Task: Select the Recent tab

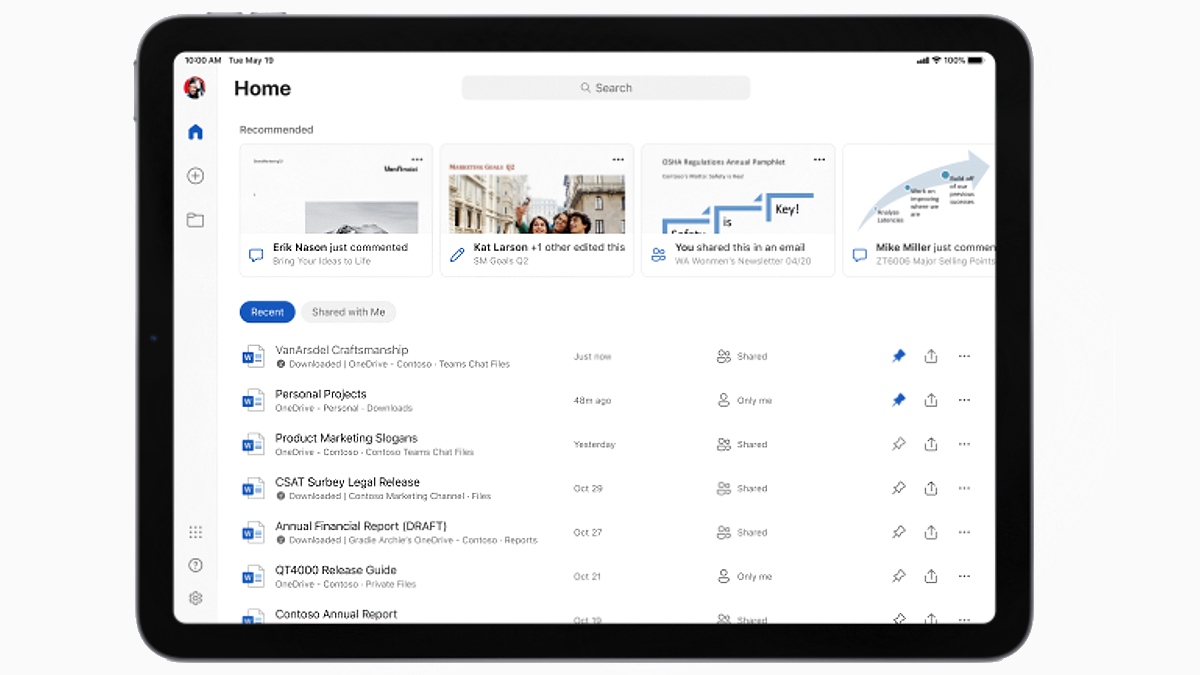Action: tap(267, 312)
